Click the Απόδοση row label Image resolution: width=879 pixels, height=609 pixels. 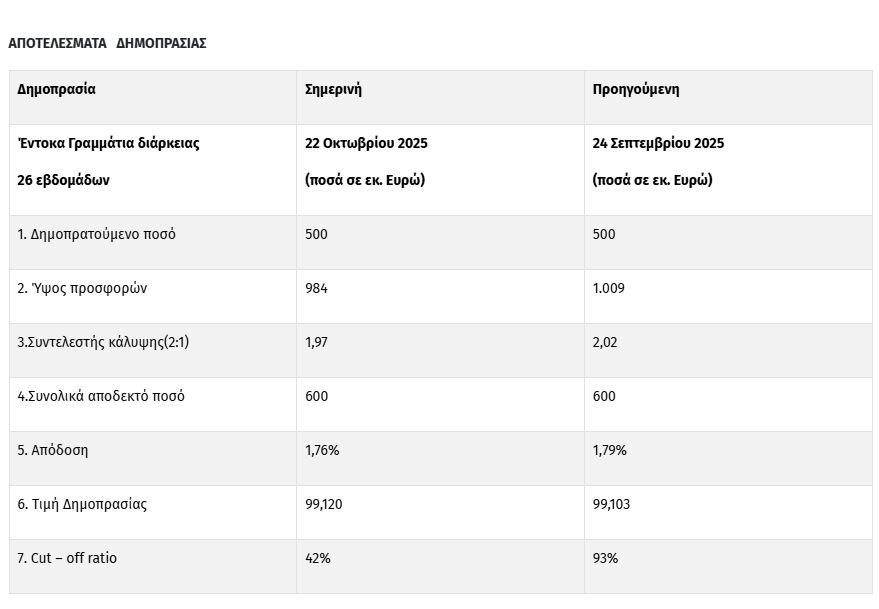[53, 450]
